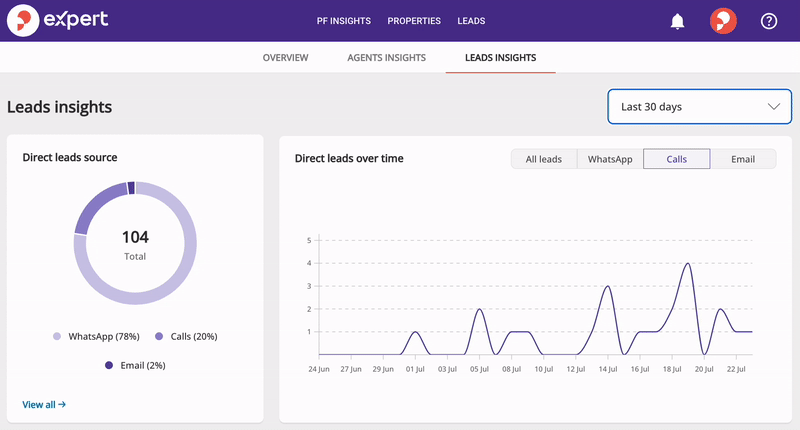Click the Email legend dot
This screenshot has height=430, width=800.
coord(109,366)
